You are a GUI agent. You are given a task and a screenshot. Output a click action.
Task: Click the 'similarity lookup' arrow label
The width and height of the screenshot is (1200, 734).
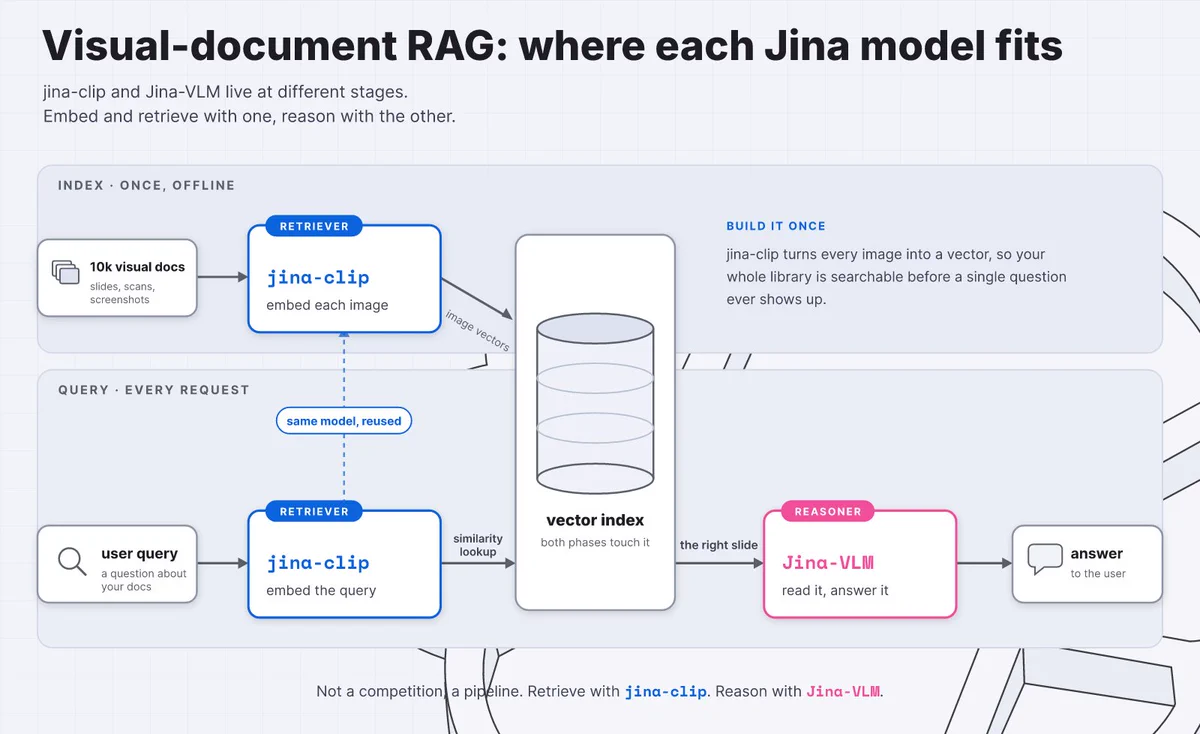478,545
